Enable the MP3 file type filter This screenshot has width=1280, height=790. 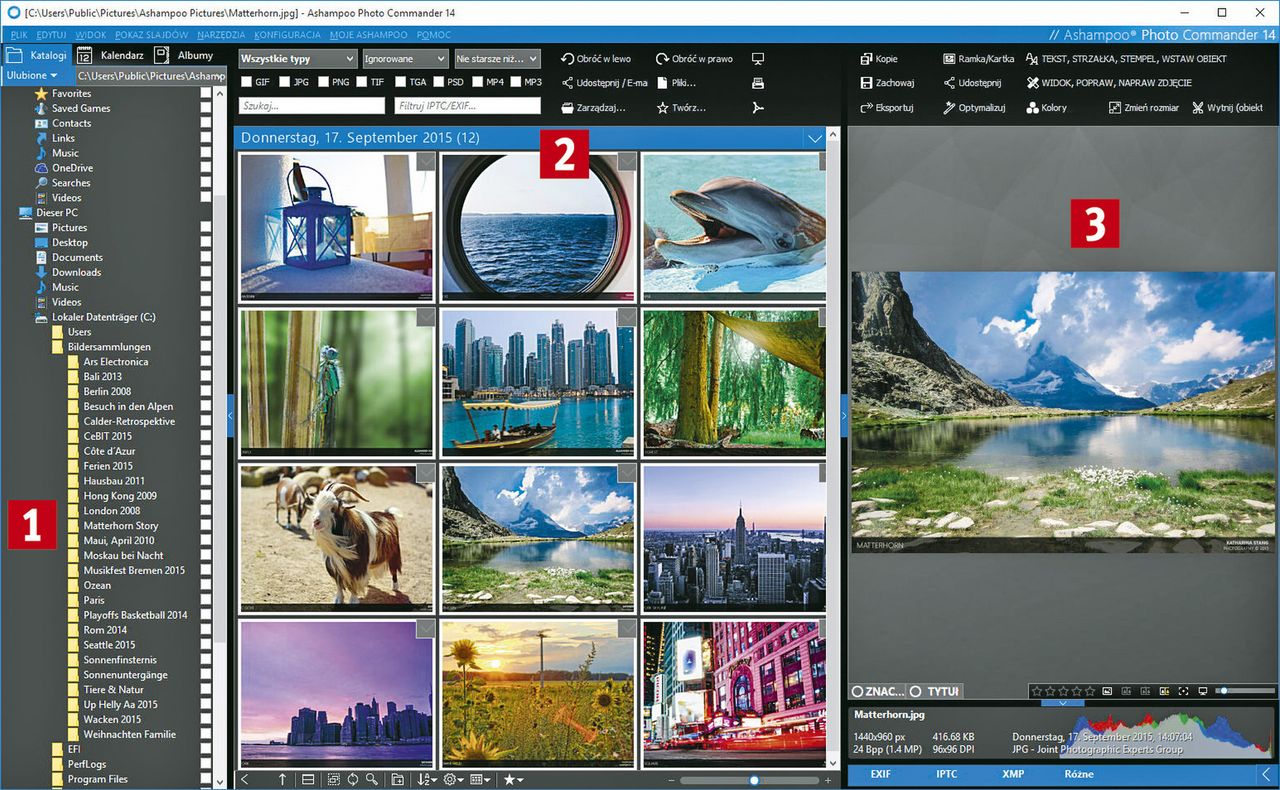click(x=516, y=82)
